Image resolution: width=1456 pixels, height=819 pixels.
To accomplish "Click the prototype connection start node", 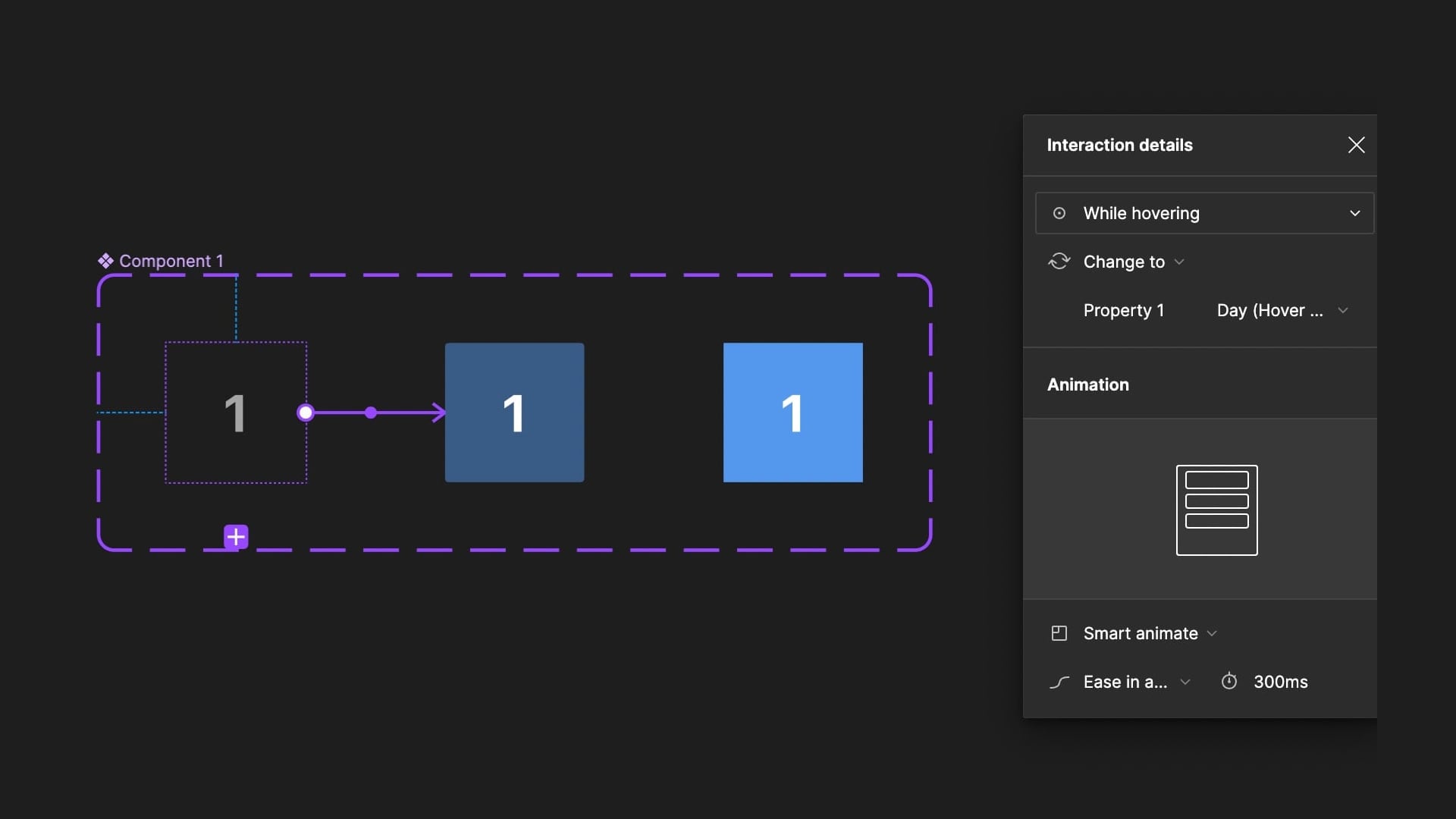I will (306, 413).
